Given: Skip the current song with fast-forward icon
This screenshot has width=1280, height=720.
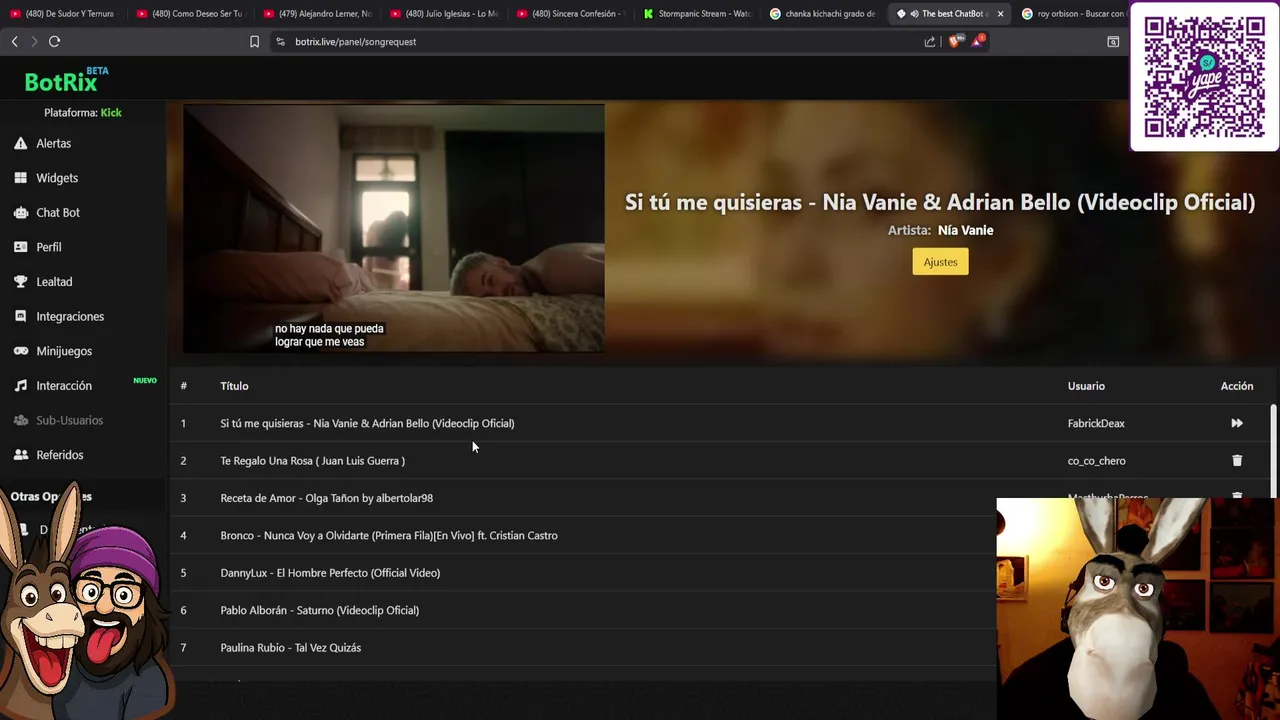Looking at the screenshot, I should (1237, 423).
